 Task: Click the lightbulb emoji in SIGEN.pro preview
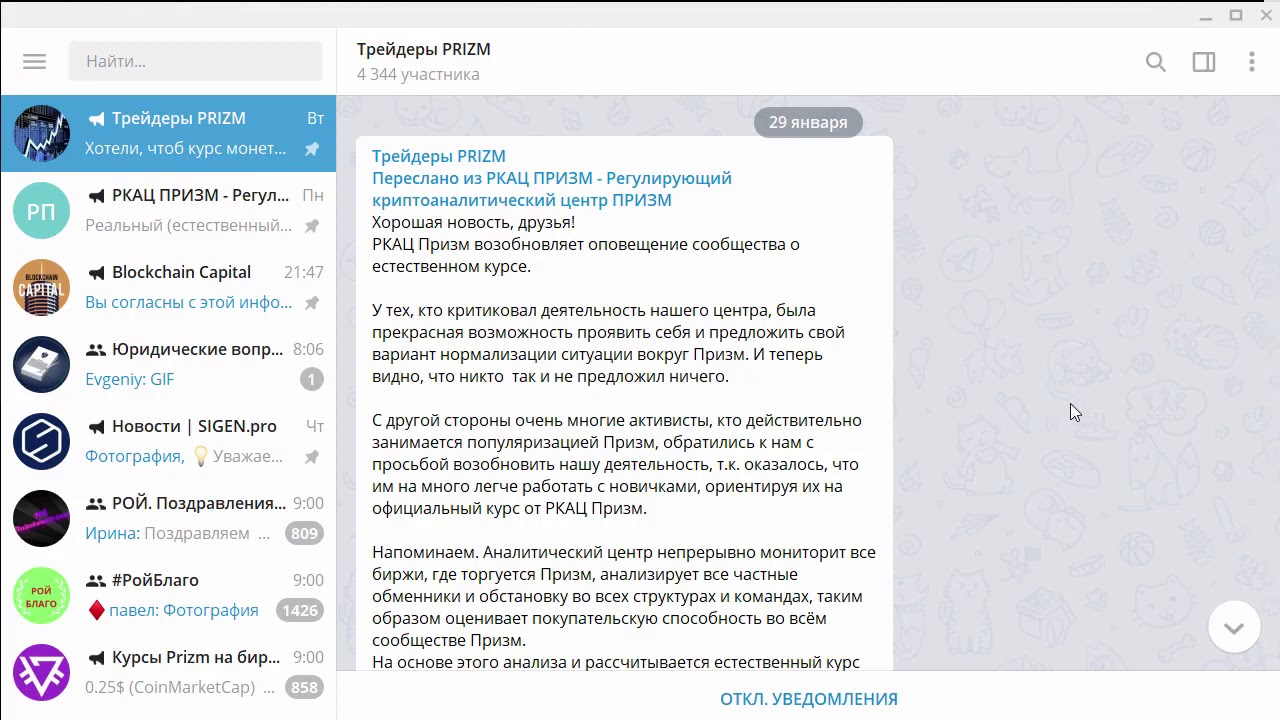point(200,456)
